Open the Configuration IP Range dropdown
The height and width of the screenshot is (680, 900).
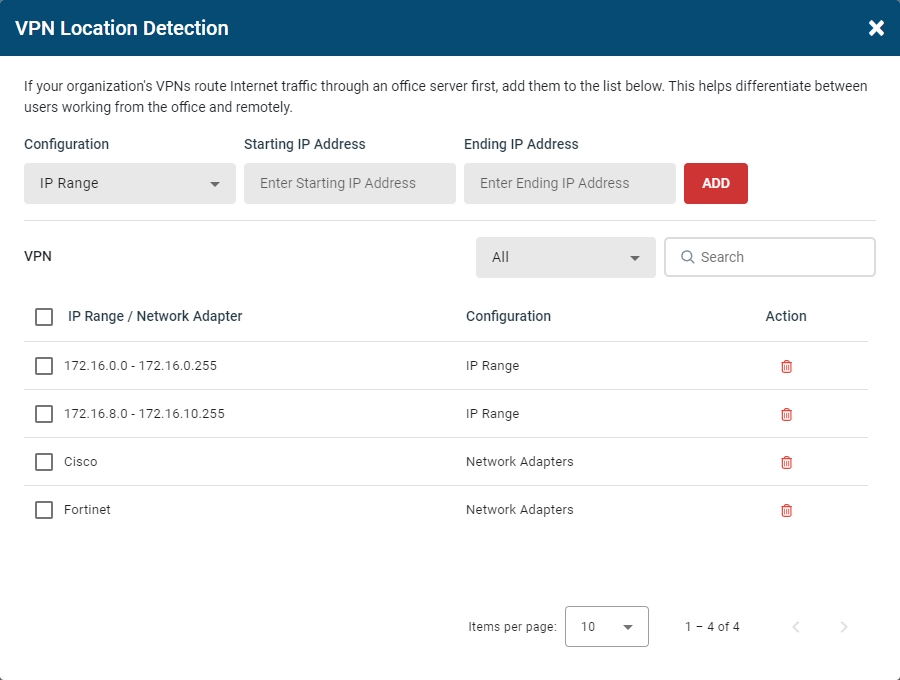click(130, 184)
